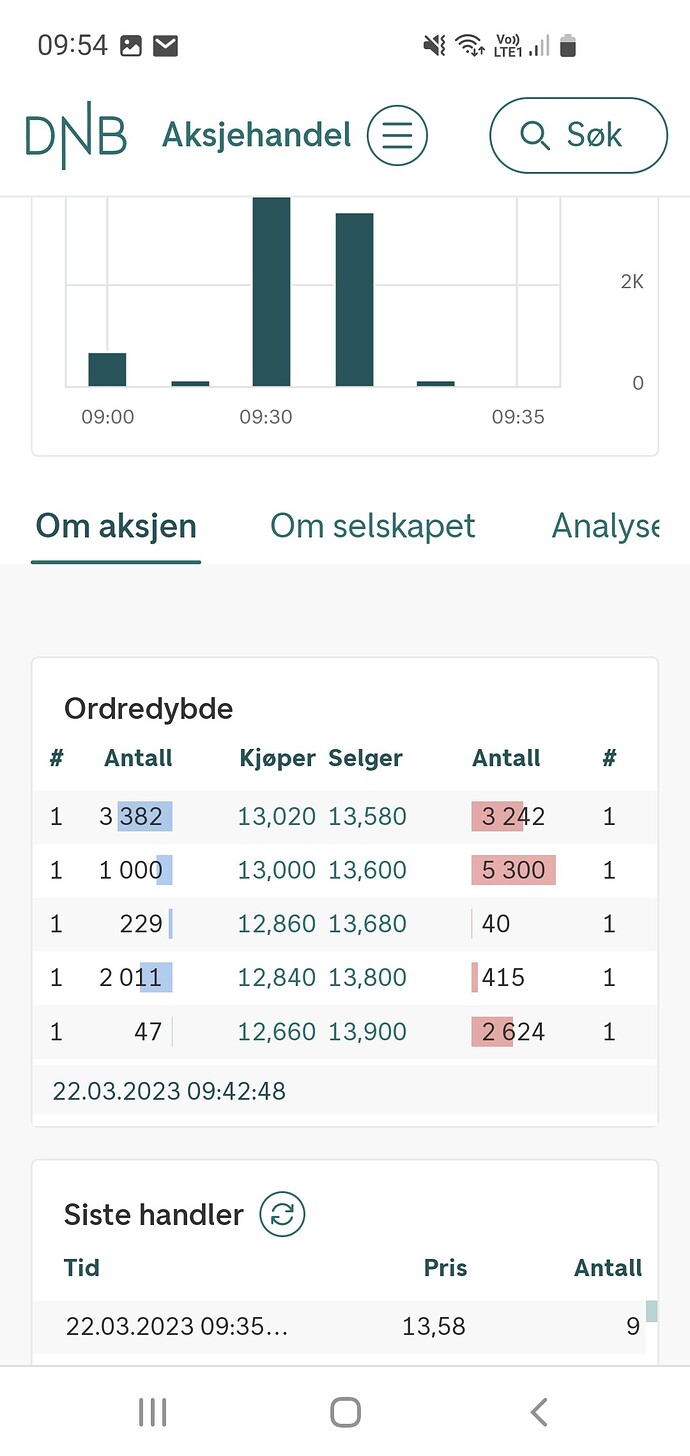Tap the Android recent apps icon
Image resolution: width=690 pixels, height=1456 pixels.
click(152, 1412)
